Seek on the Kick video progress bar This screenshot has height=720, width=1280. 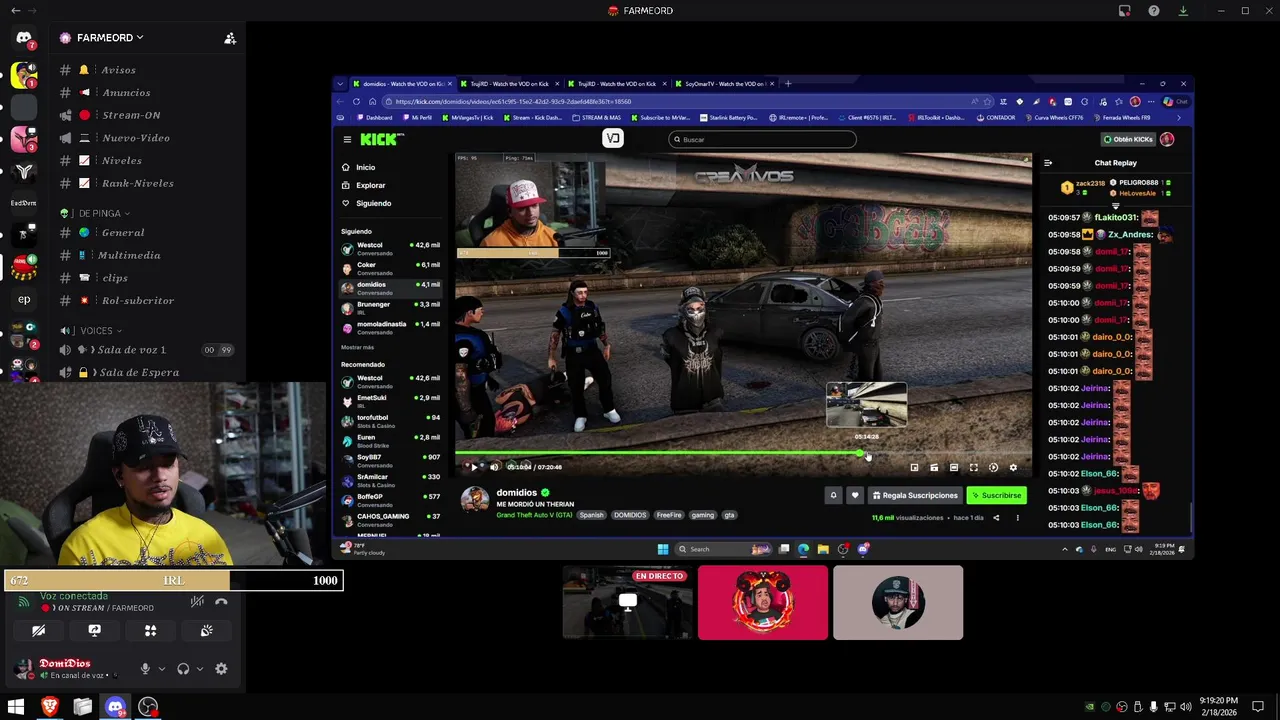click(x=743, y=454)
